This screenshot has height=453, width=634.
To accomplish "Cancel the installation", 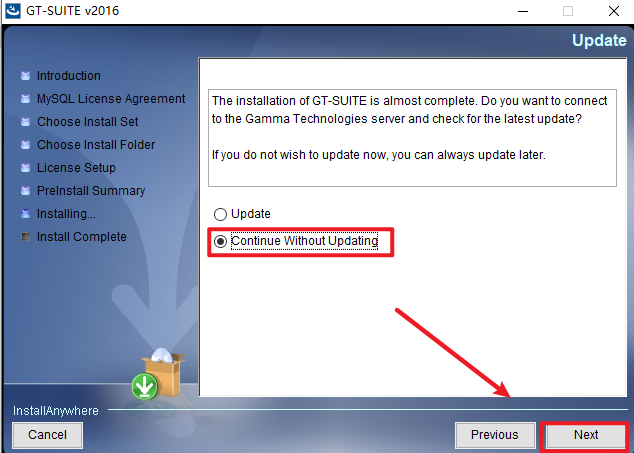I will pyautogui.click(x=47, y=435).
